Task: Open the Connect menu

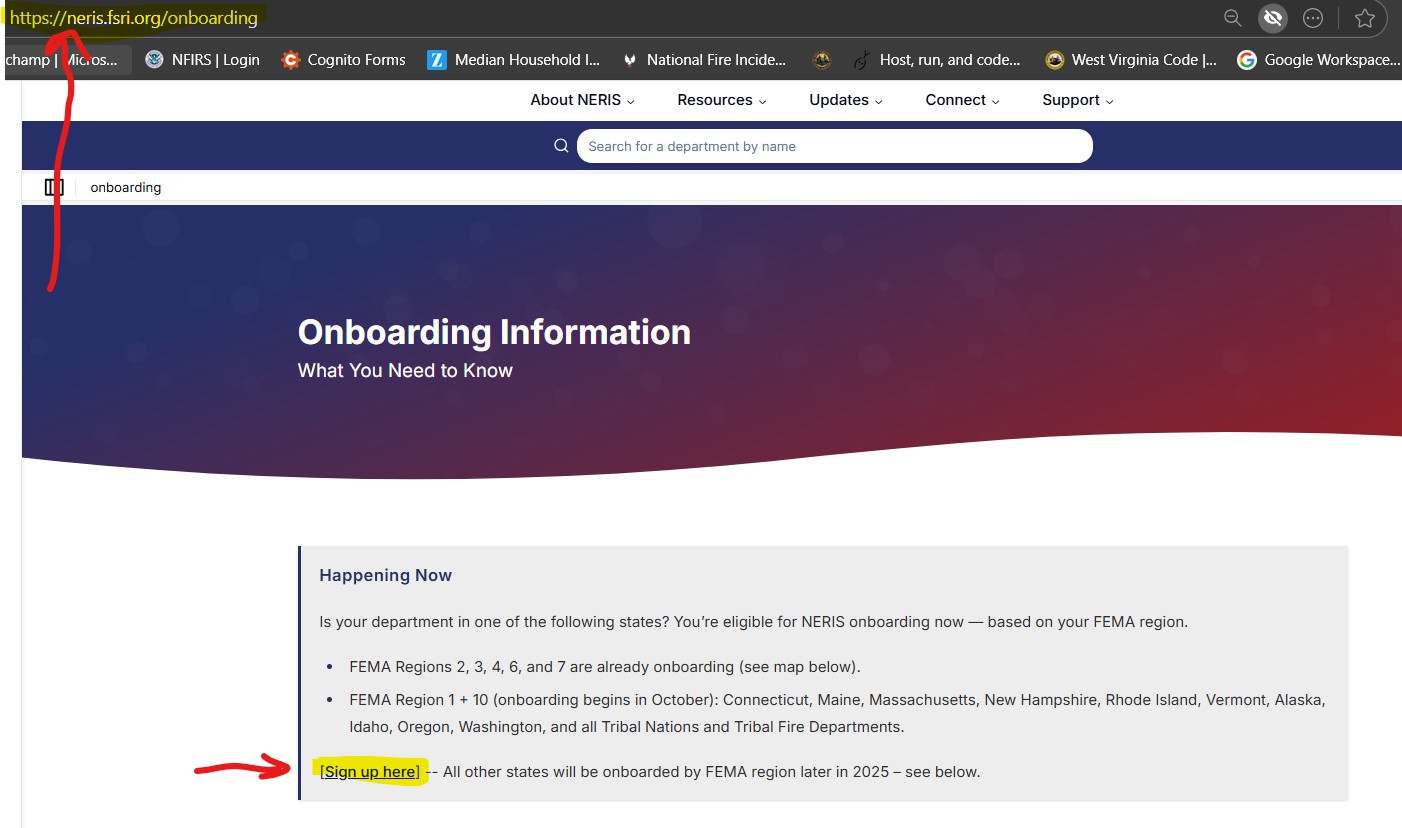Action: click(962, 100)
